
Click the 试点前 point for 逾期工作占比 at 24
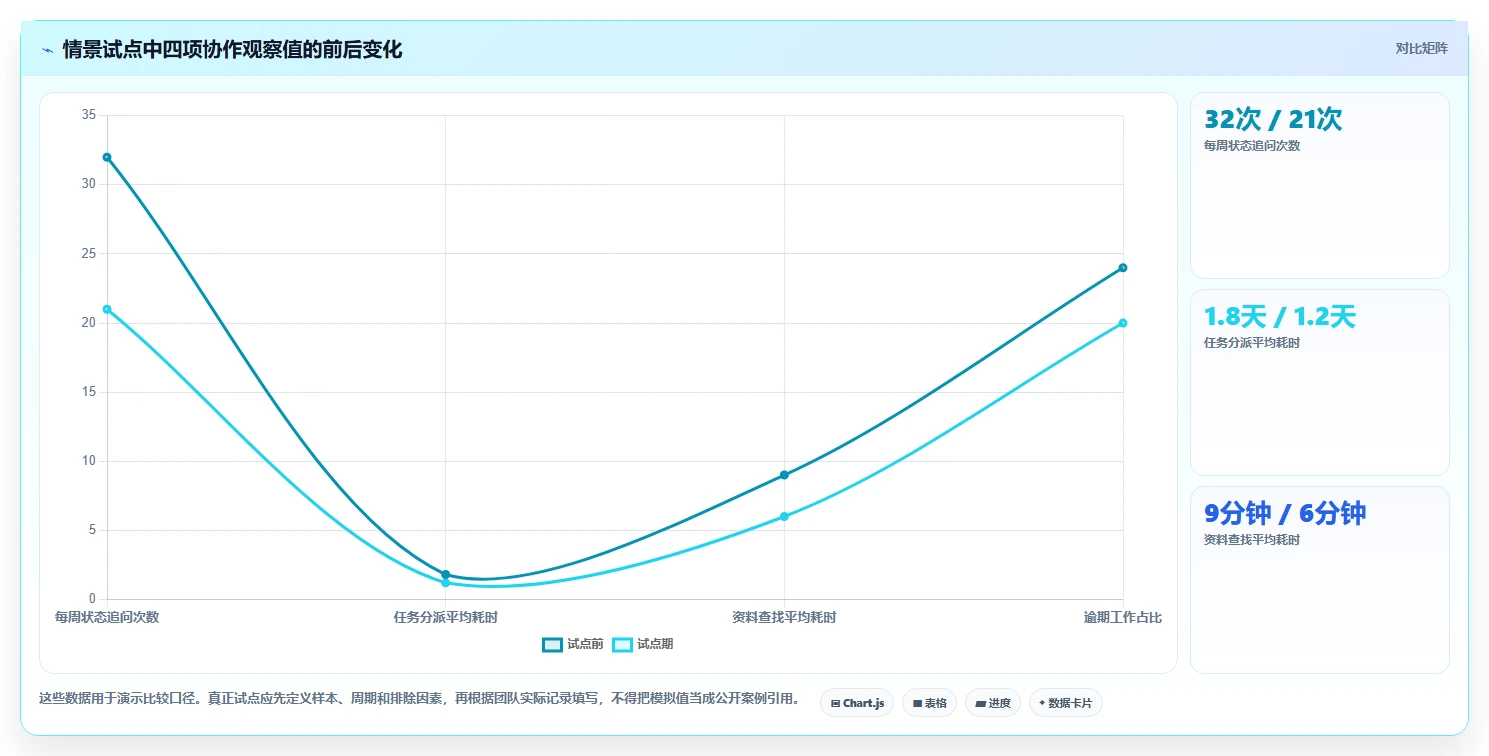click(x=1123, y=267)
